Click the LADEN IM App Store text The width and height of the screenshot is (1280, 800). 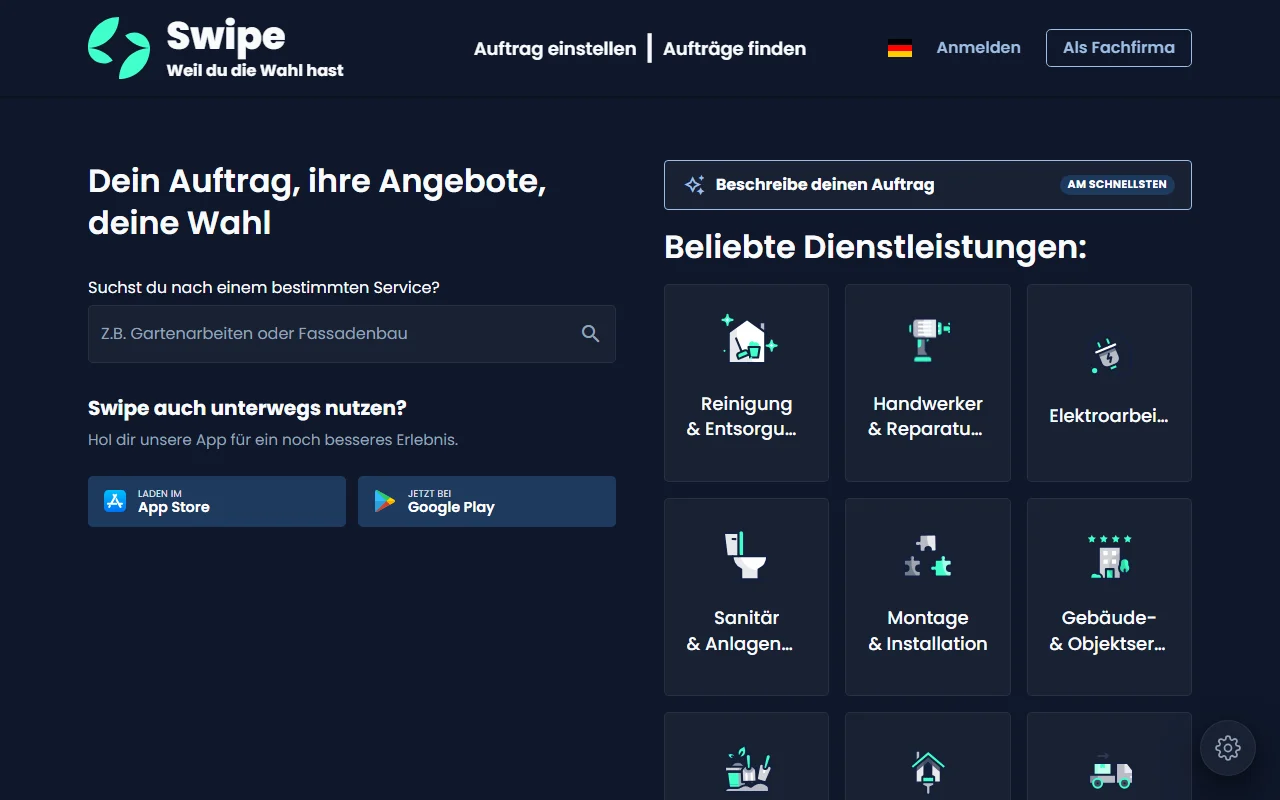click(174, 502)
